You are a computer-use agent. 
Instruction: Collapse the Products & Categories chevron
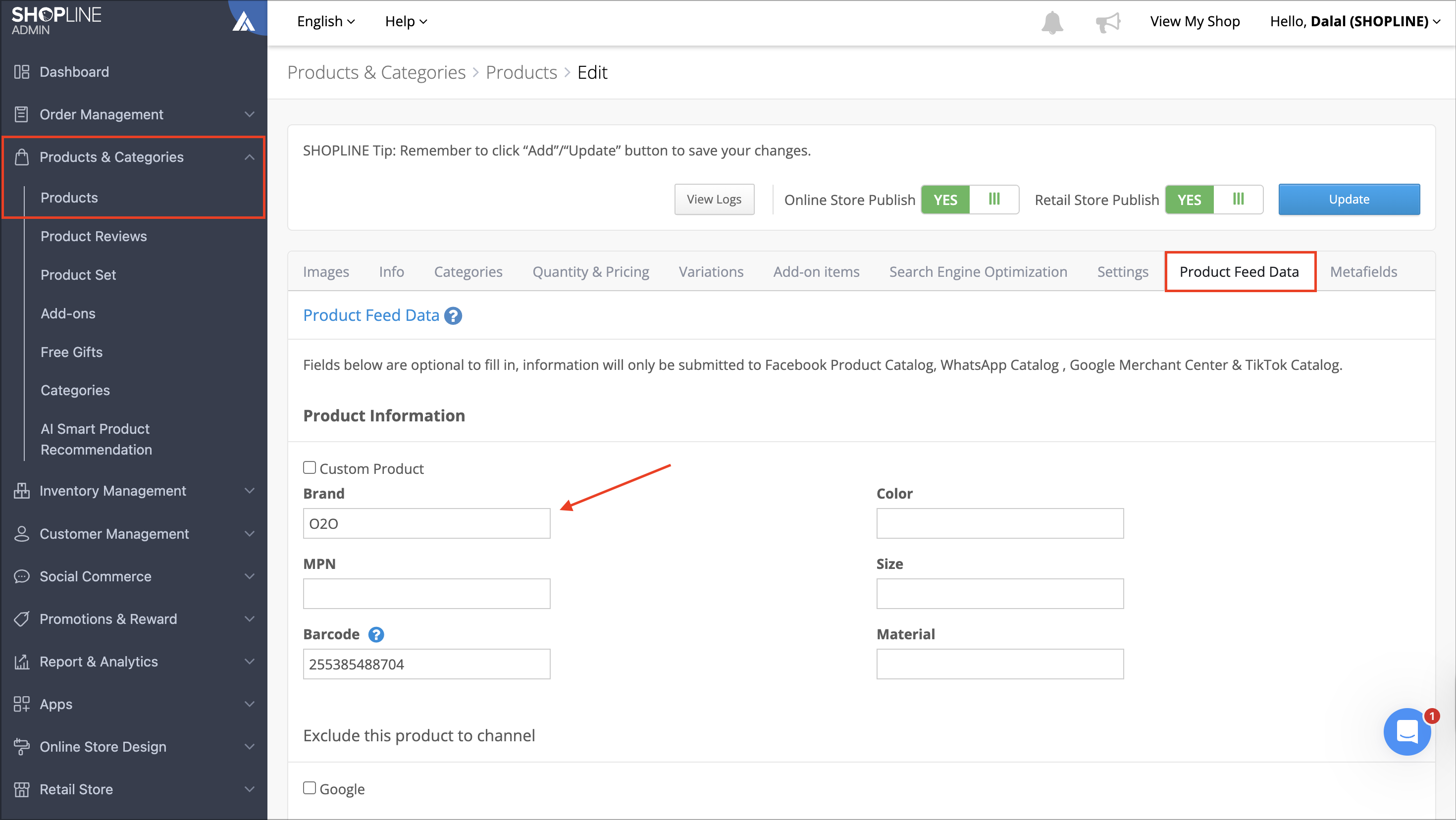(x=249, y=156)
